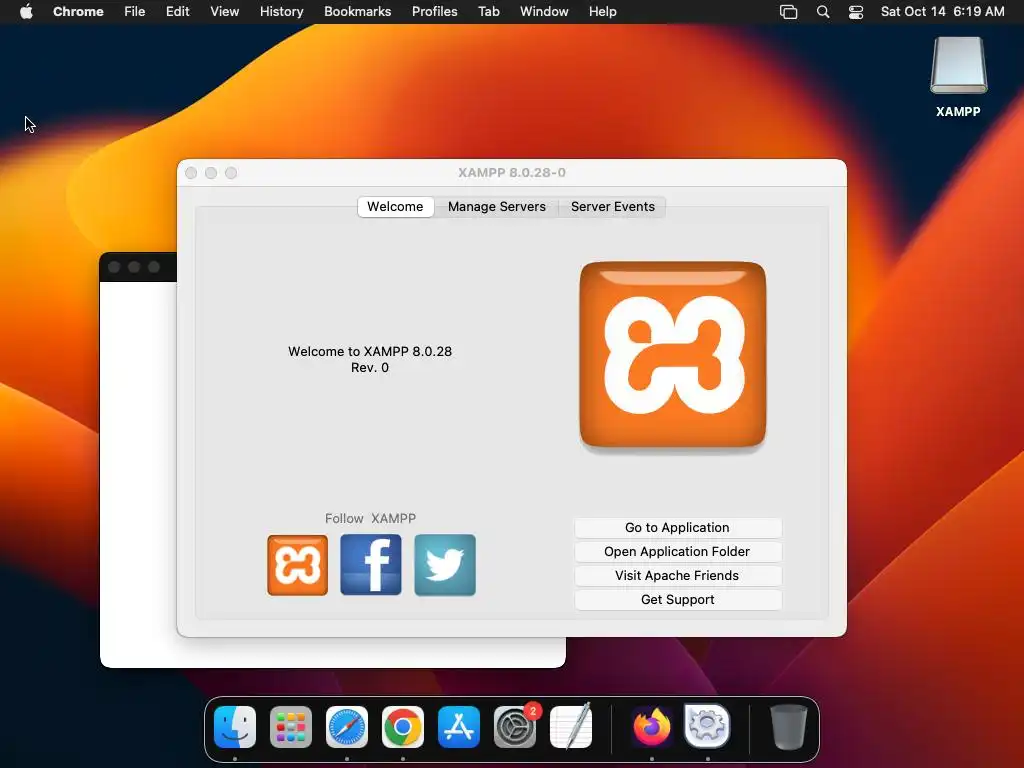The width and height of the screenshot is (1024, 768).
Task: Open the Chrome application menu
Action: click(x=78, y=12)
